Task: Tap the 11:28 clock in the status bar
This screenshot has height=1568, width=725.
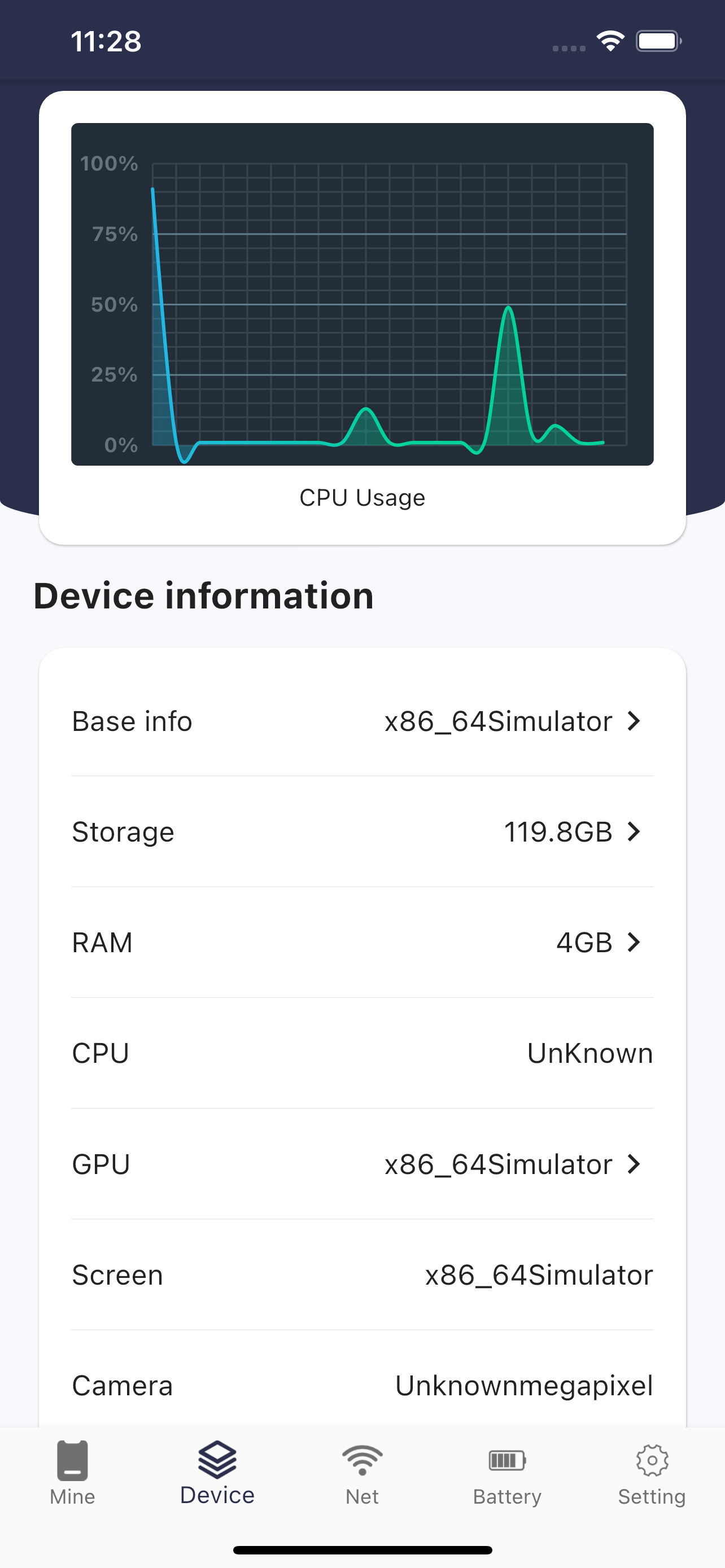Action: (106, 41)
